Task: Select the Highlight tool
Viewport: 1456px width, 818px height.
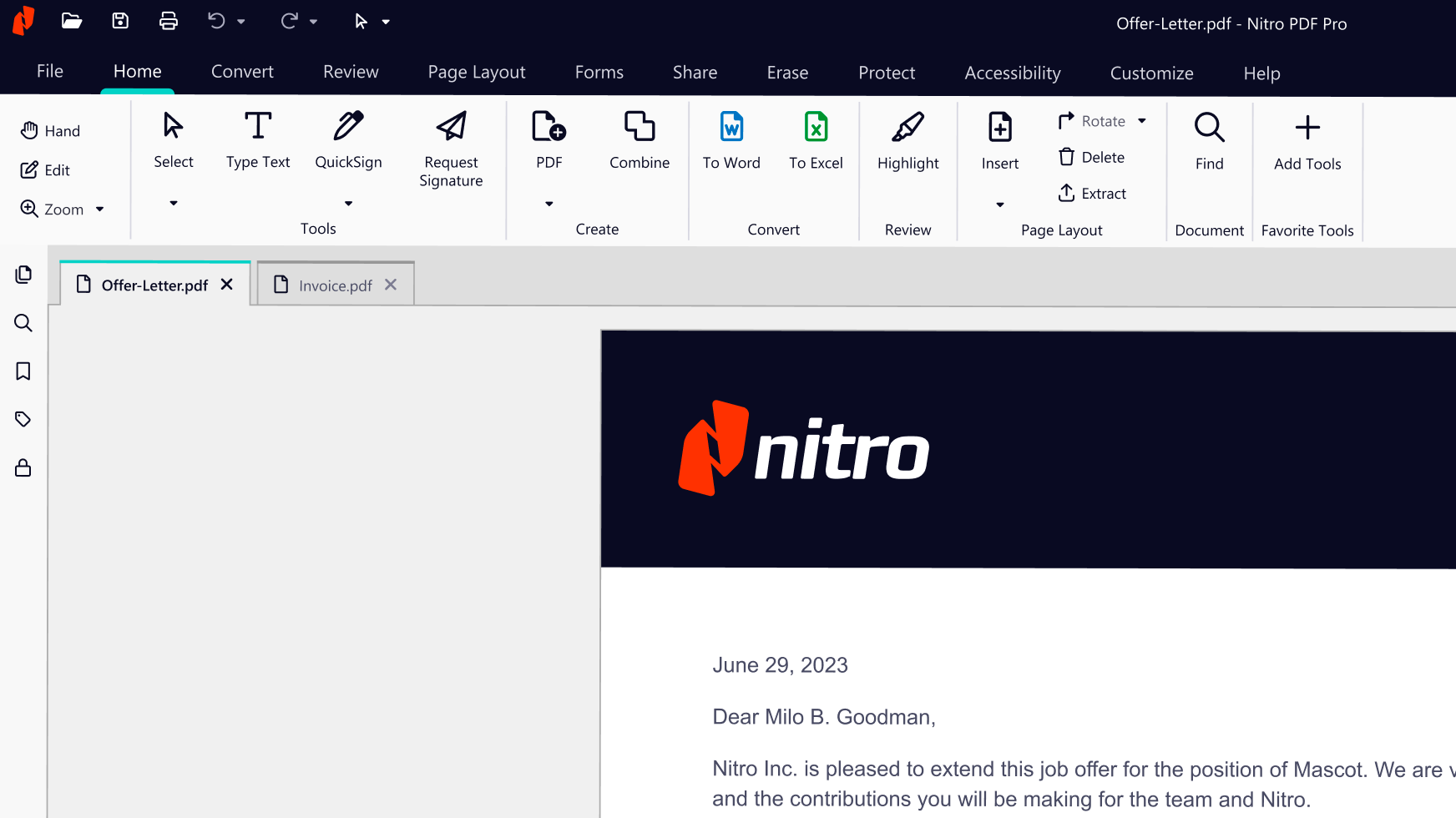Action: click(x=907, y=140)
